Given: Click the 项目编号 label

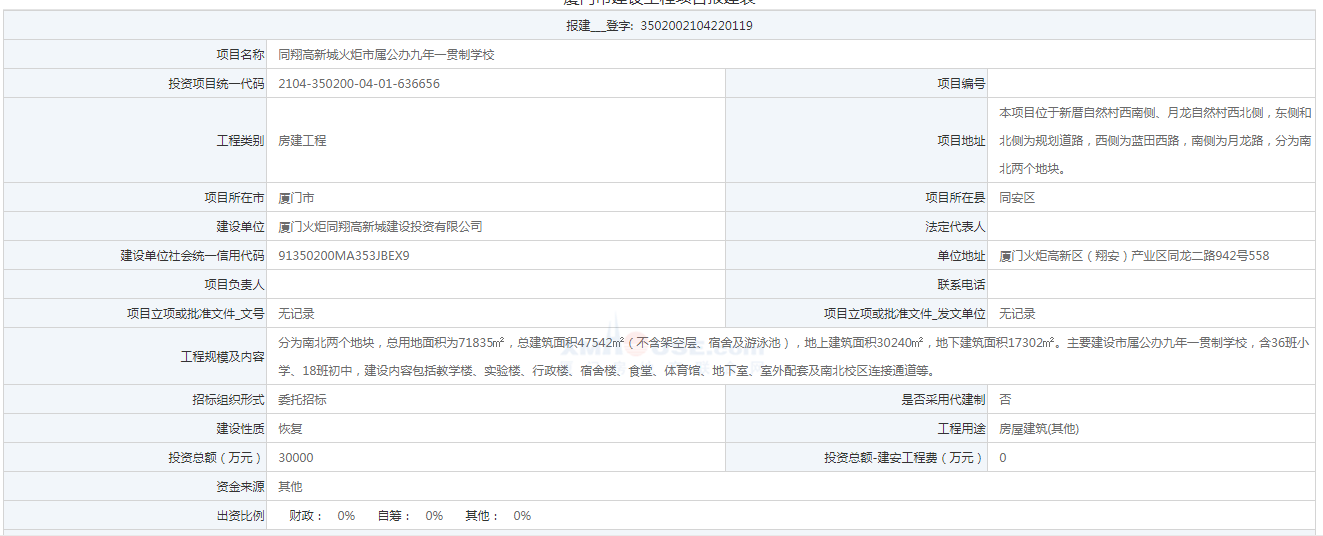Looking at the screenshot, I should [x=961, y=84].
